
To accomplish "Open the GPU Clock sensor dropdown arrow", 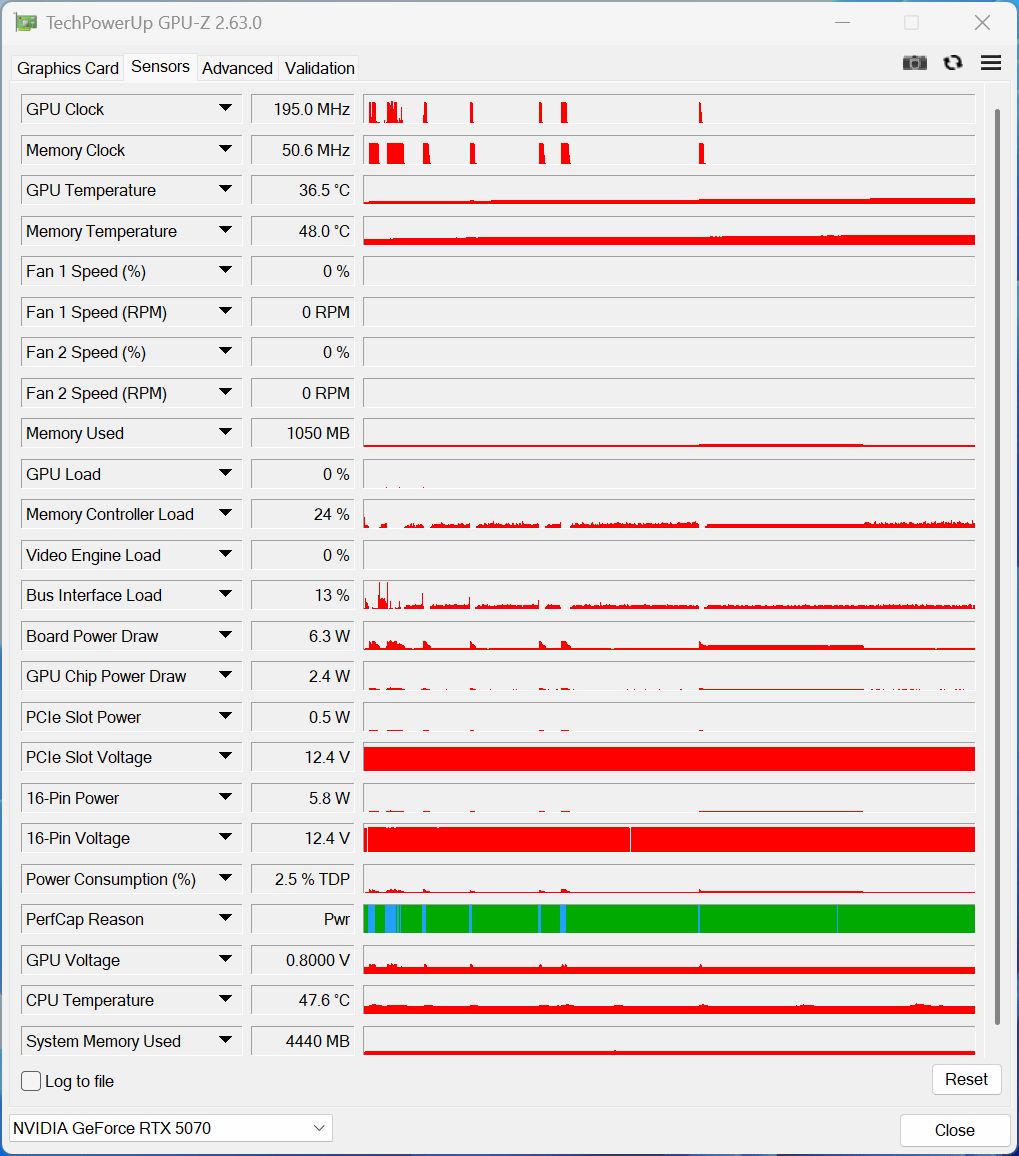I will point(226,108).
